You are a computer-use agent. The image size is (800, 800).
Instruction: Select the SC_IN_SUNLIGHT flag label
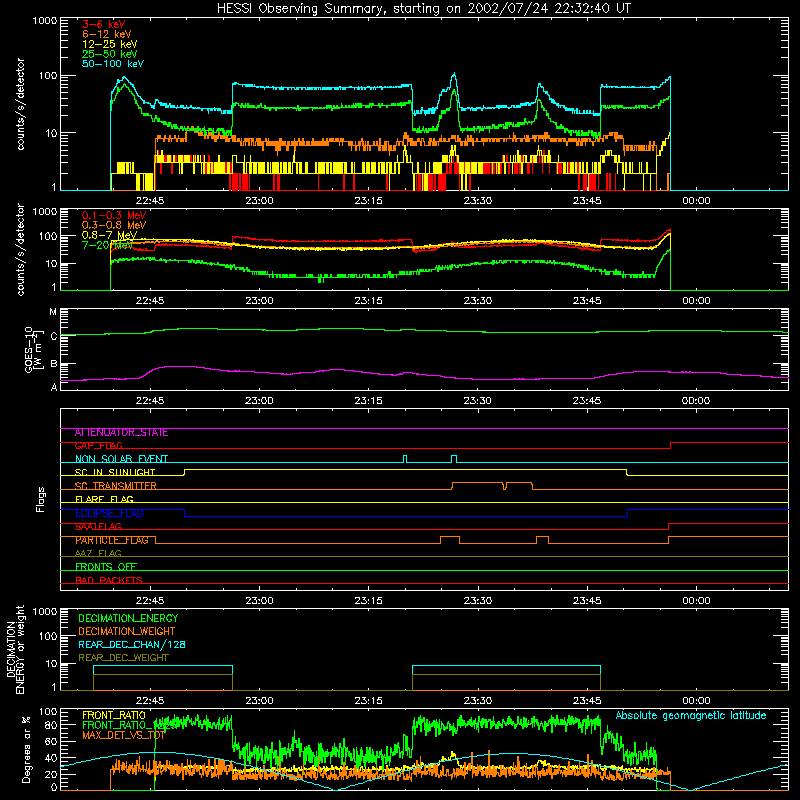point(115,472)
